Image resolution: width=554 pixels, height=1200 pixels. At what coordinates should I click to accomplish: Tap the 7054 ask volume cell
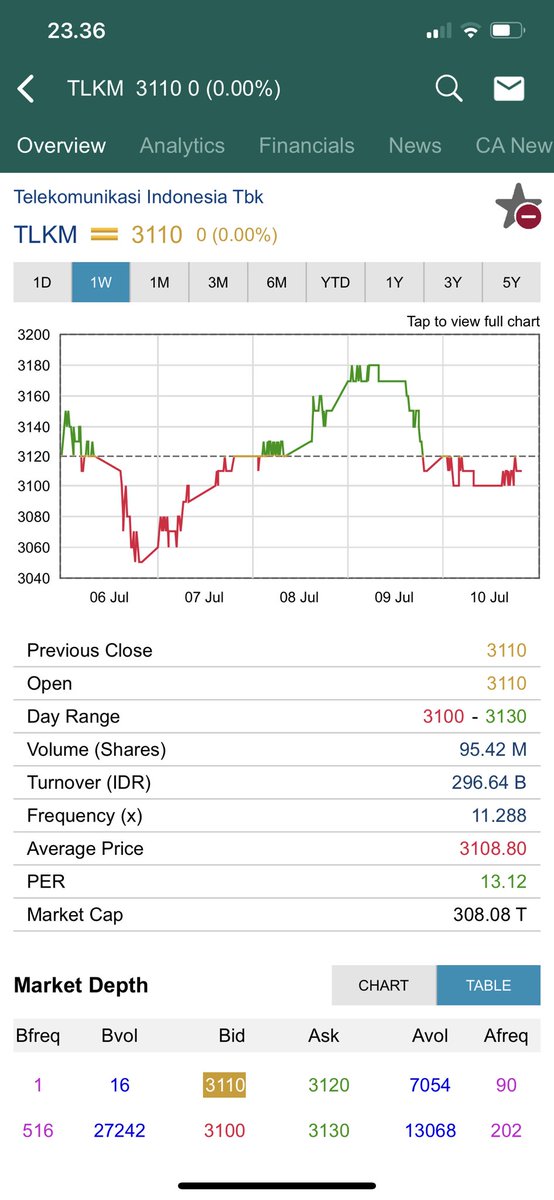[430, 1085]
